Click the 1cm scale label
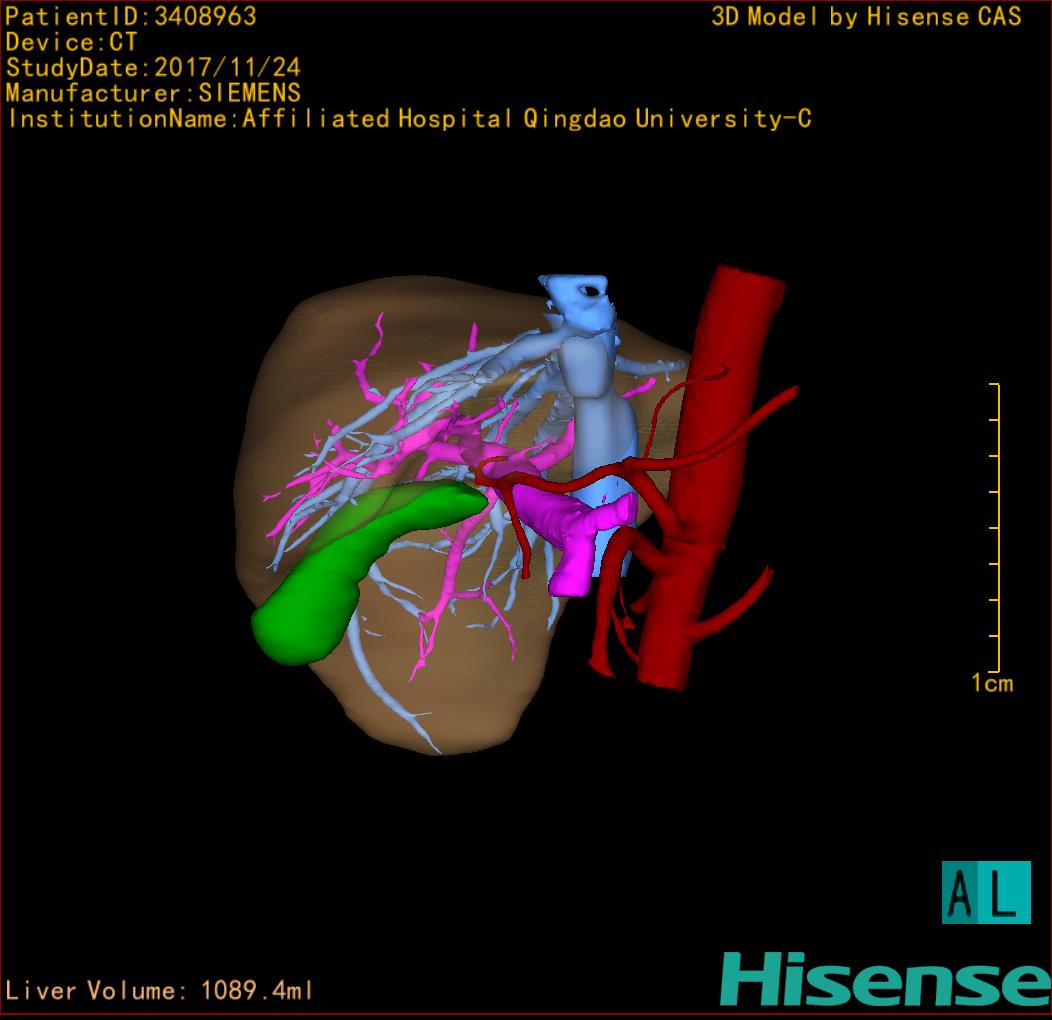 tap(992, 683)
